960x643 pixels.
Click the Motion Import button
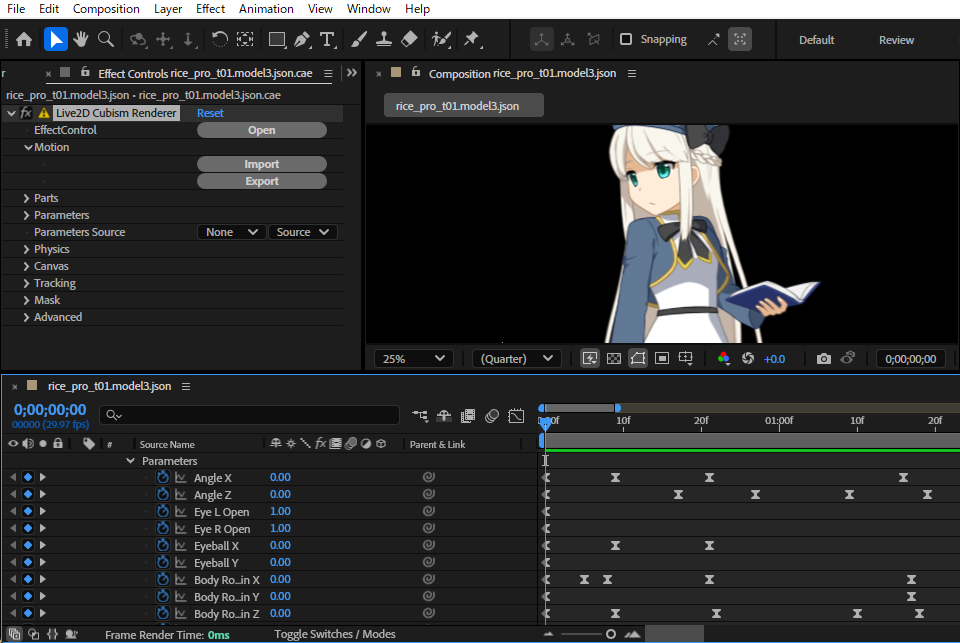click(261, 164)
